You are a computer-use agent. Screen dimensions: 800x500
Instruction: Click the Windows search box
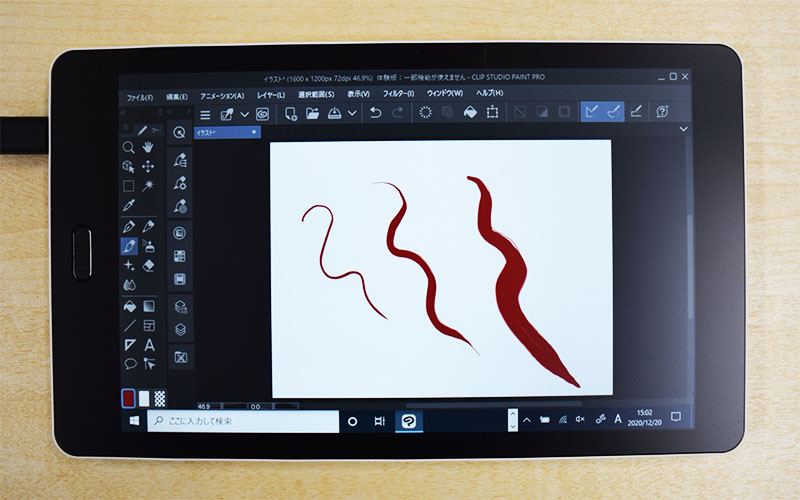(x=243, y=421)
